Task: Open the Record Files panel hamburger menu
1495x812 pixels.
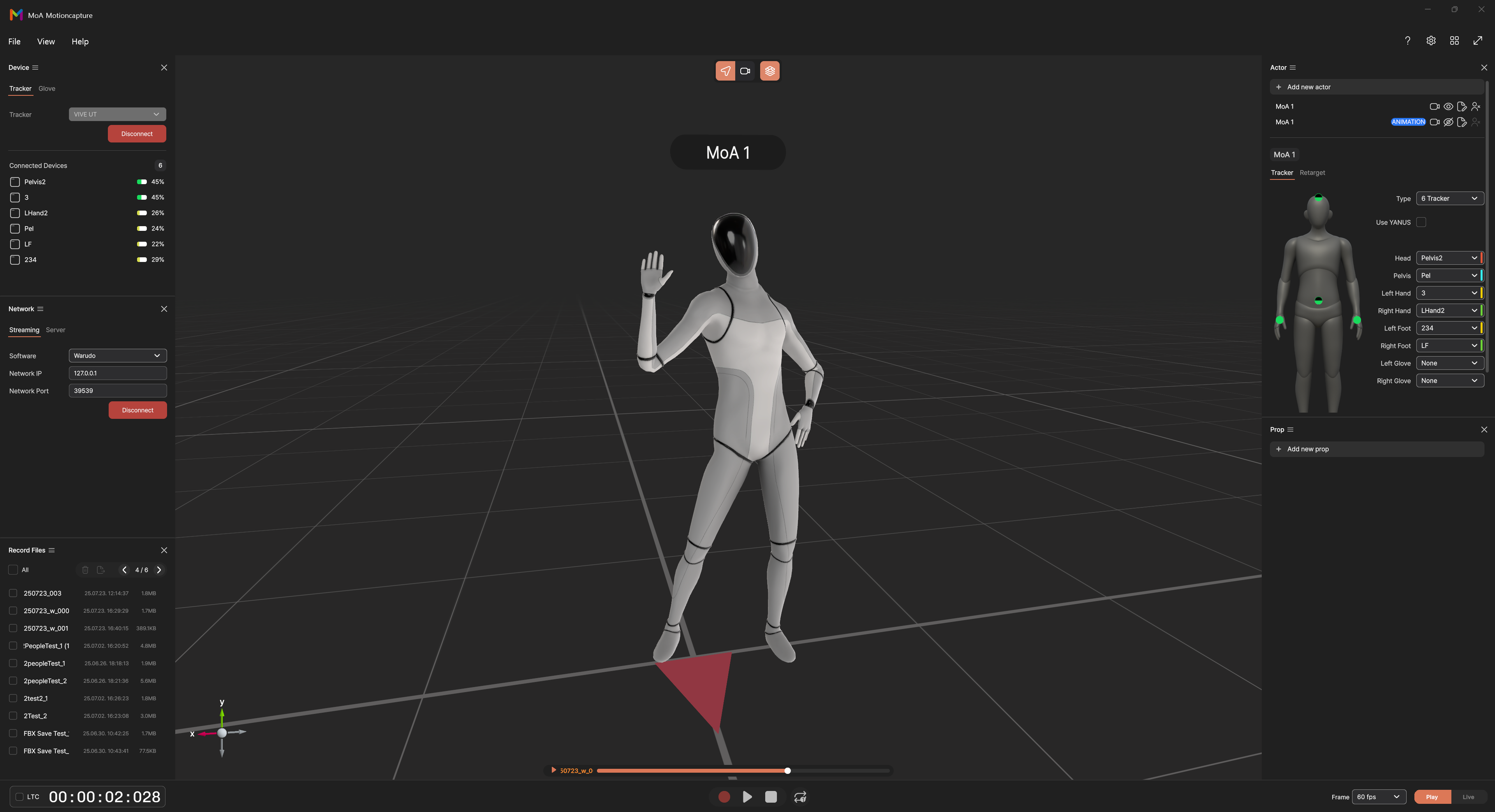Action: (x=52, y=550)
